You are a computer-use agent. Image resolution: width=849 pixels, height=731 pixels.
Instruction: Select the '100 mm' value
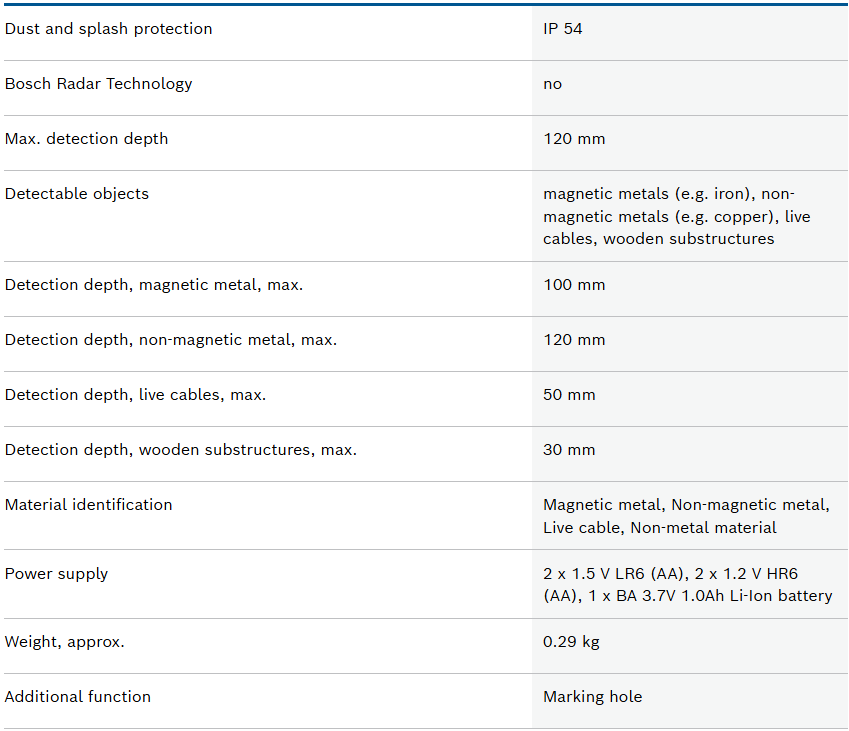pos(574,285)
